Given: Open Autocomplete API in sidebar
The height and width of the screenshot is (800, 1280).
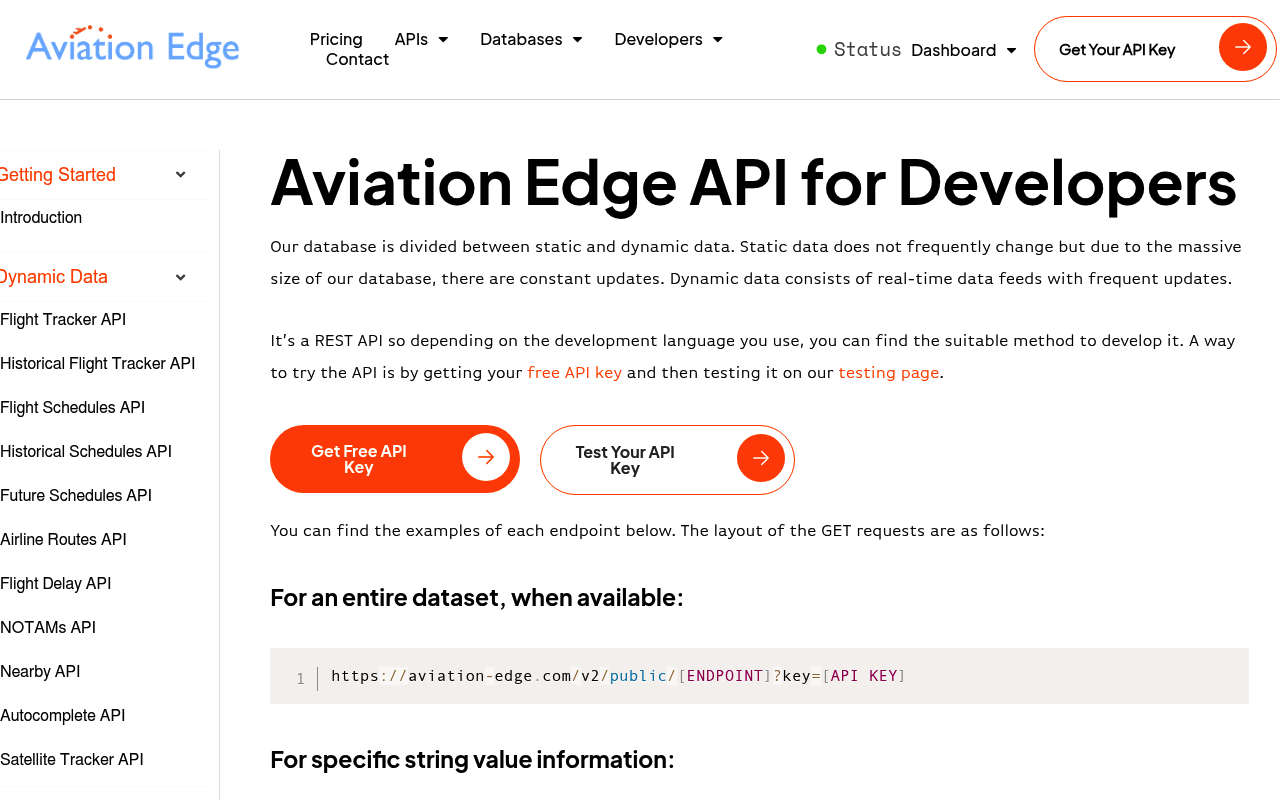Looking at the screenshot, I should [x=63, y=715].
